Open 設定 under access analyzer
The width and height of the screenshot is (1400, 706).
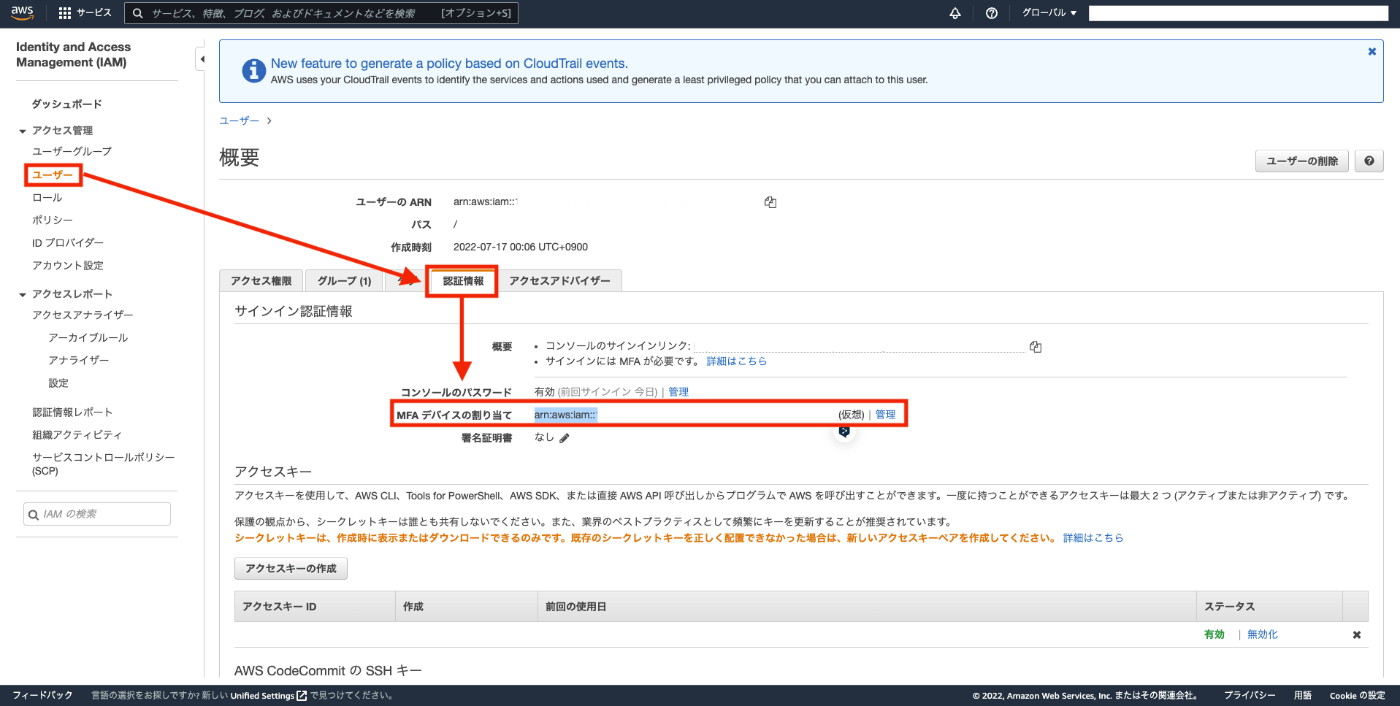(x=58, y=383)
